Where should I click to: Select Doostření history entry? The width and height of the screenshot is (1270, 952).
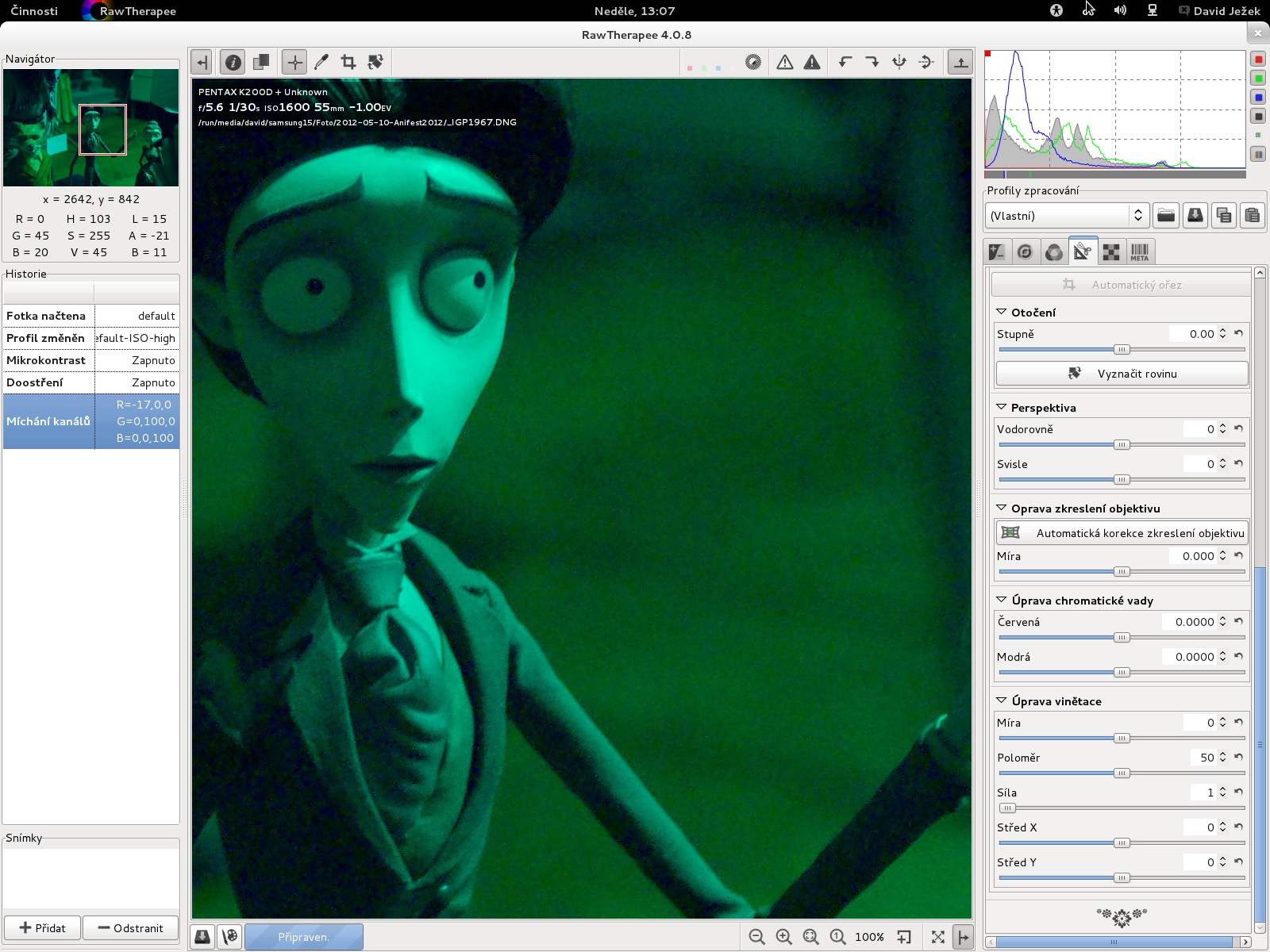91,382
